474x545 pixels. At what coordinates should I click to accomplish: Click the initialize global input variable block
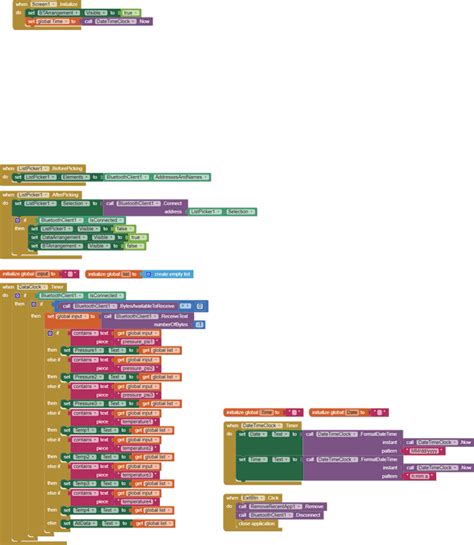(x=39, y=274)
